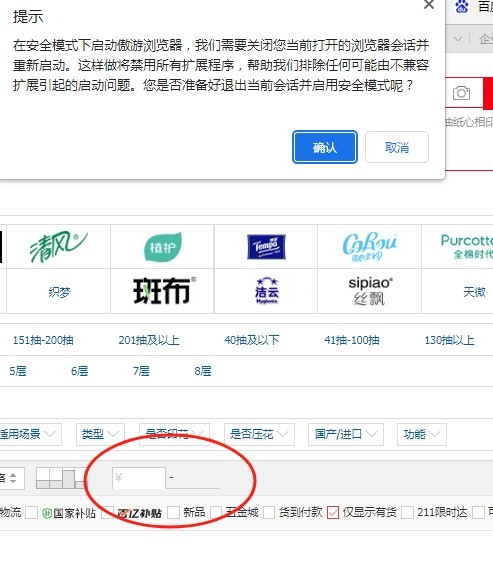Select the 清风 brand logo
This screenshot has height=575, width=493.
pyautogui.click(x=58, y=246)
